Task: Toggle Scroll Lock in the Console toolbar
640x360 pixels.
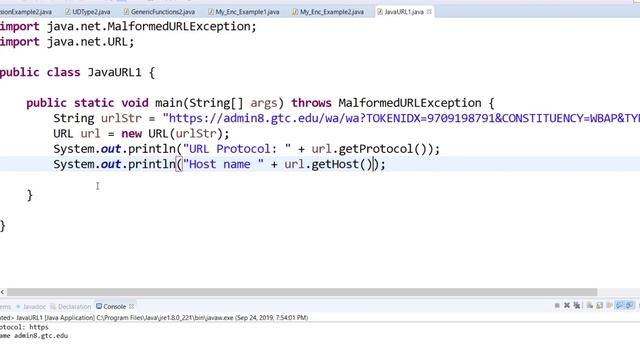Action: pos(599,305)
